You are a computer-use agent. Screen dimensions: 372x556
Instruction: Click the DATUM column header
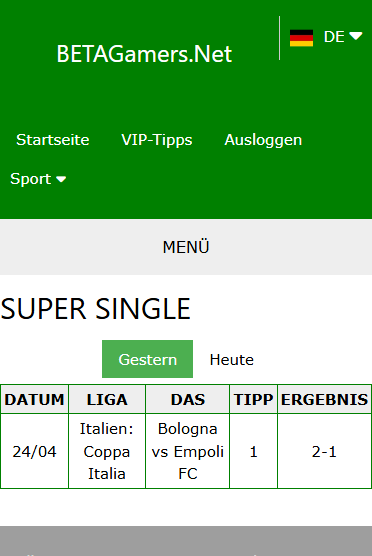(34, 399)
